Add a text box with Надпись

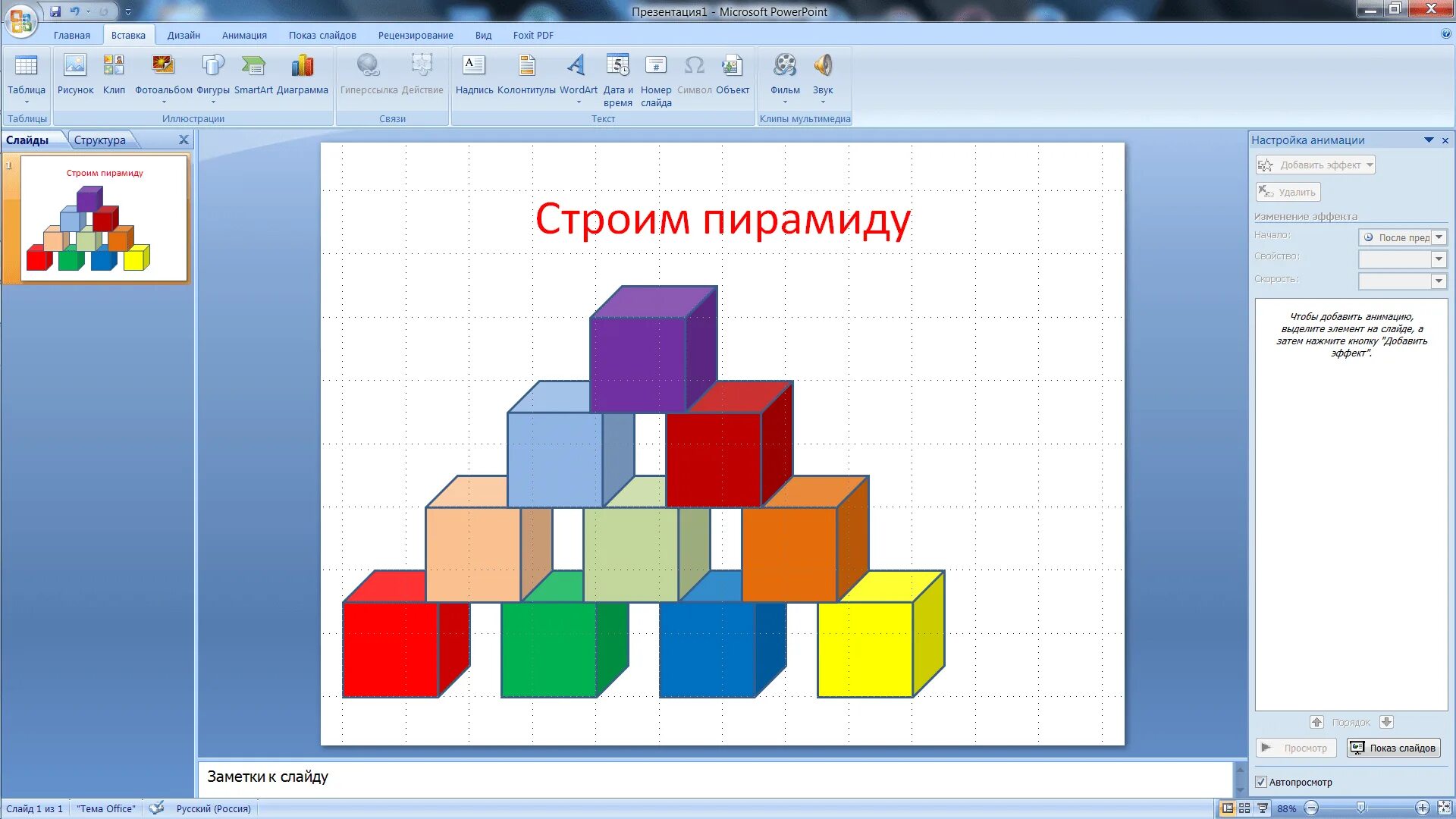[474, 67]
